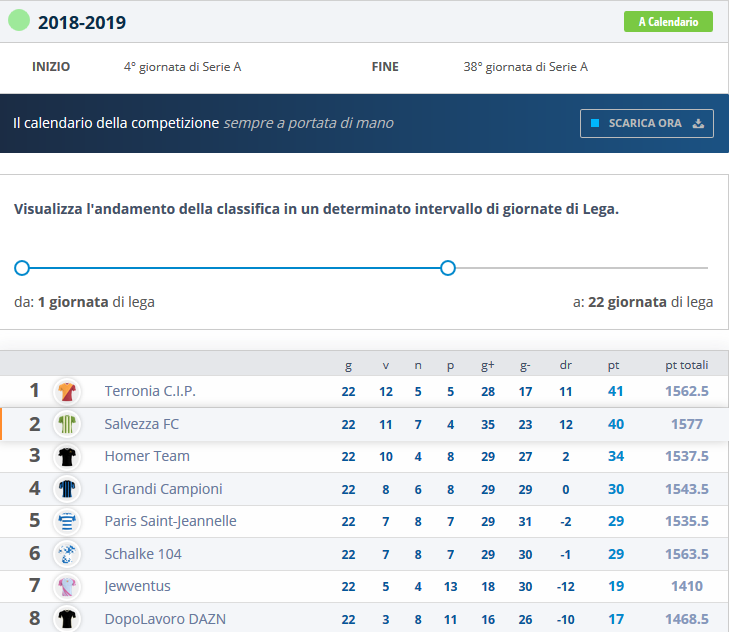The image size is (729, 632).
Task: Click the green status circle beside 2018-2019
Action: (x=19, y=20)
